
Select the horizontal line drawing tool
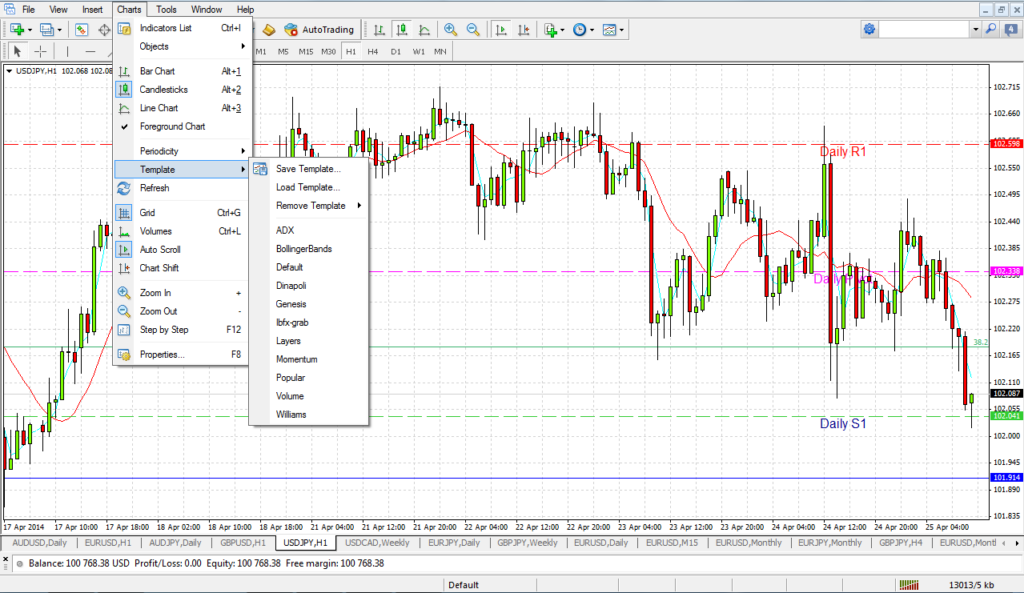click(91, 51)
